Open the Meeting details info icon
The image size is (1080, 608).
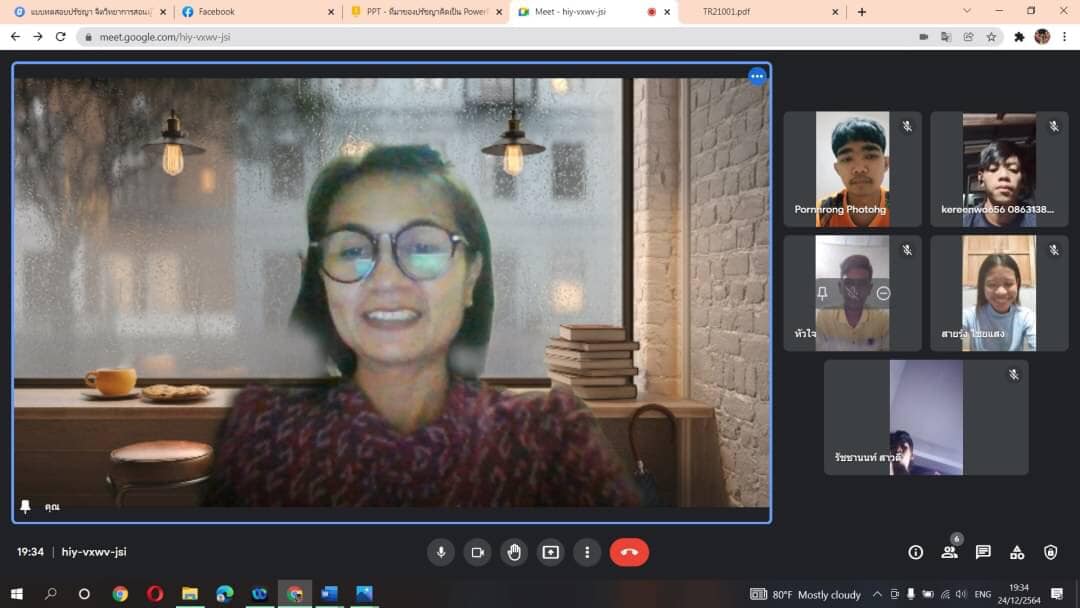[915, 552]
